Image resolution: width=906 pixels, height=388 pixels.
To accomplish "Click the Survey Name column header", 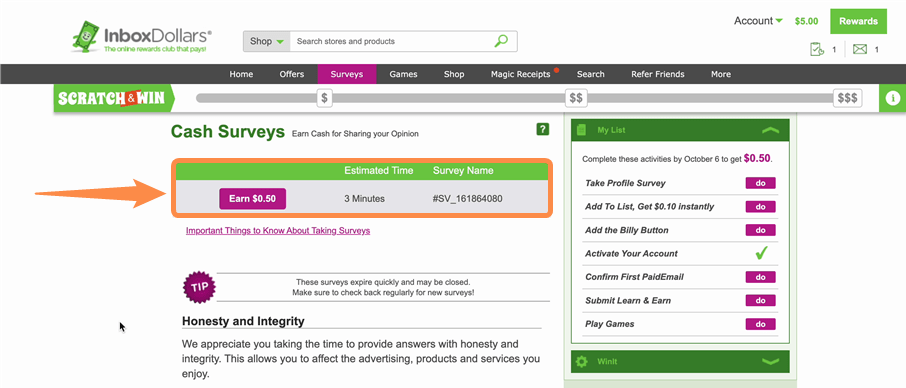I will click(x=463, y=170).
